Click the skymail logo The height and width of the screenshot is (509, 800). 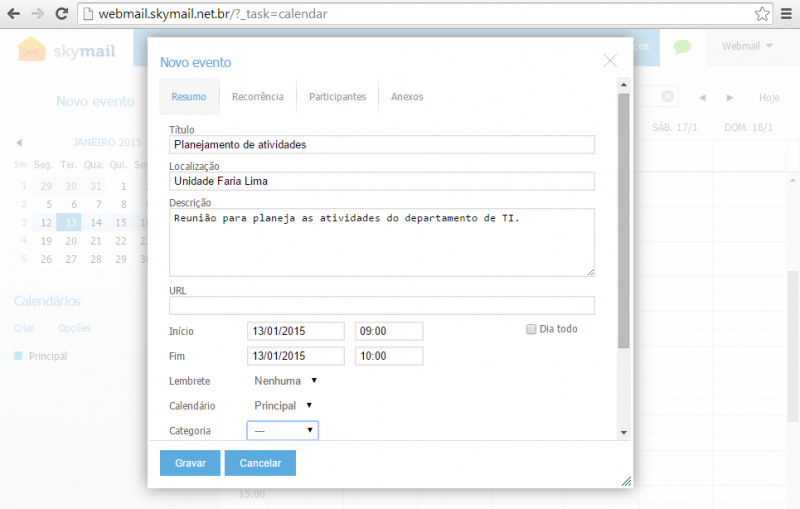pos(66,50)
